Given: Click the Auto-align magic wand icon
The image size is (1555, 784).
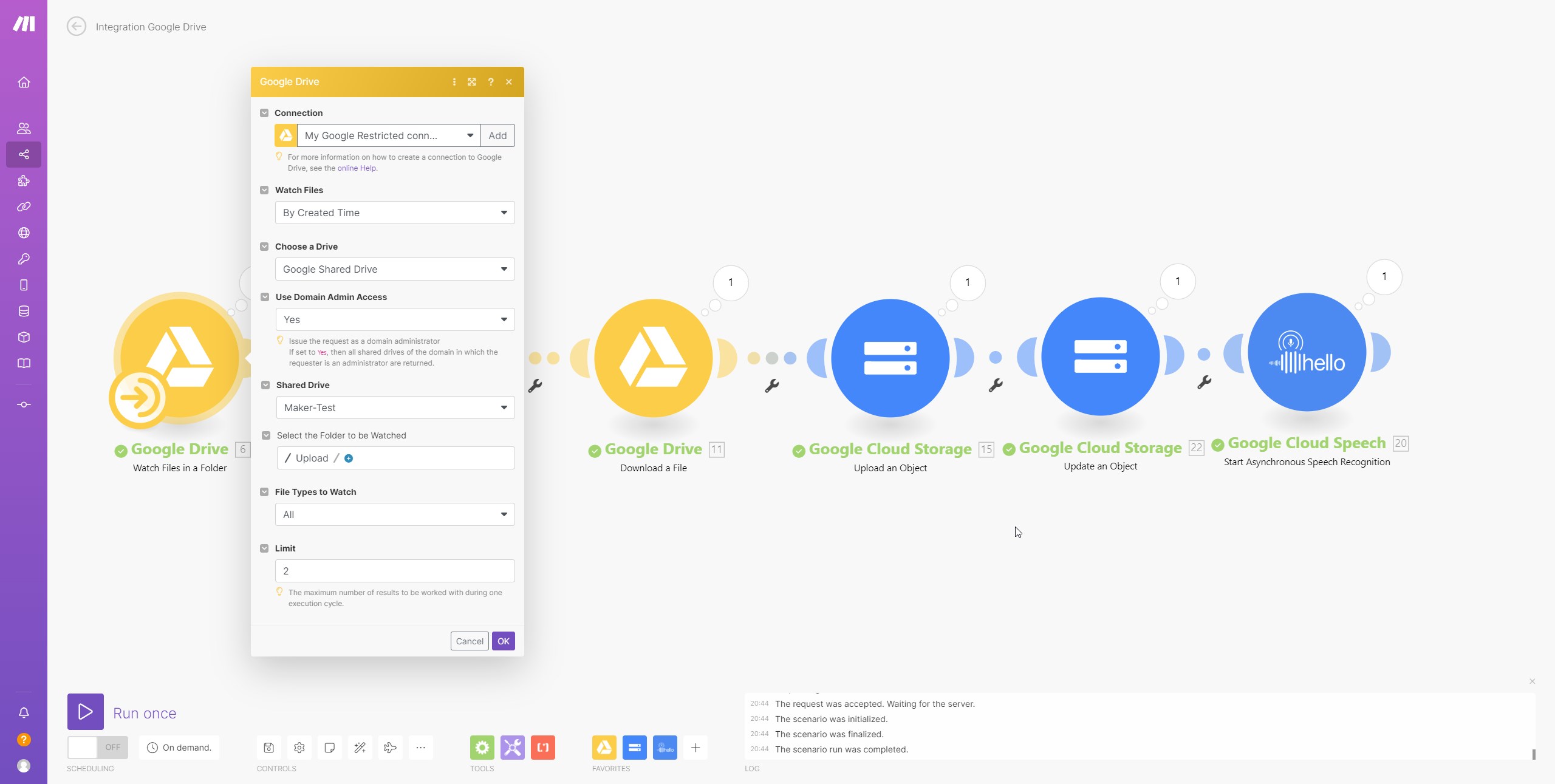Looking at the screenshot, I should [360, 748].
